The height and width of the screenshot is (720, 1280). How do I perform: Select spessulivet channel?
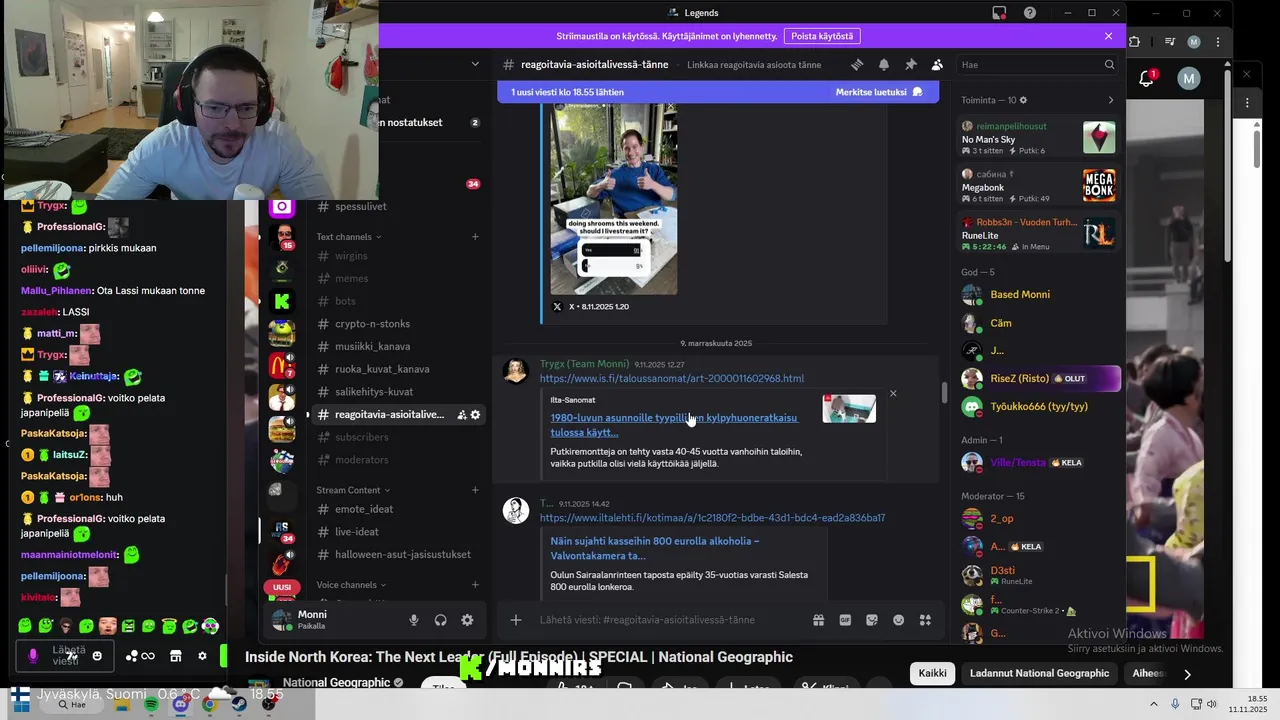(397, 207)
